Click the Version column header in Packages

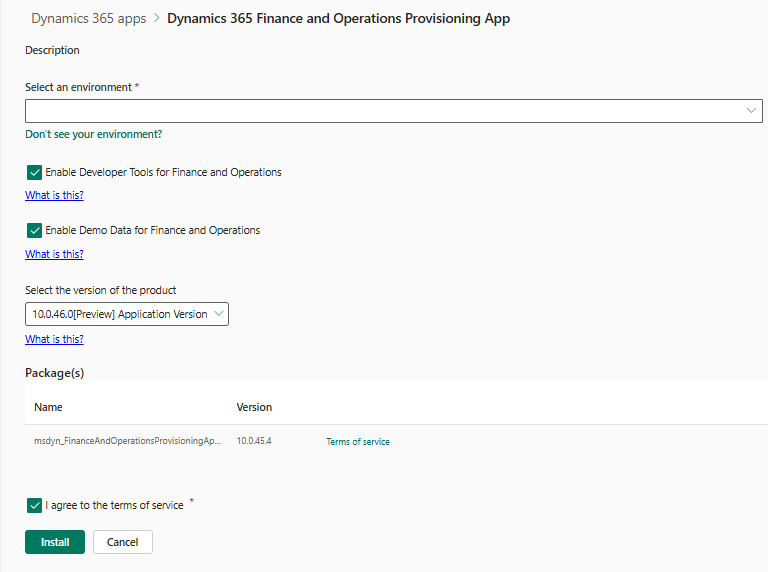click(254, 407)
